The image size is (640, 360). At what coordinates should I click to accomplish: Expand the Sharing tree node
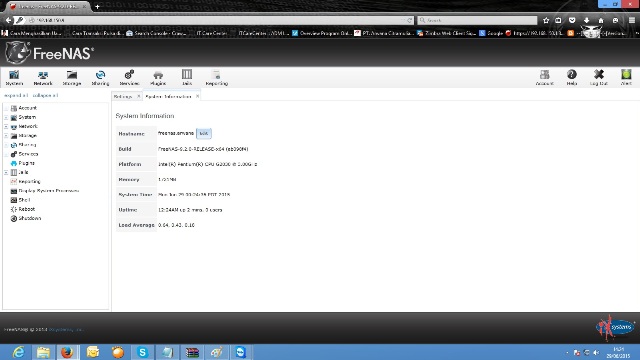tap(6, 145)
